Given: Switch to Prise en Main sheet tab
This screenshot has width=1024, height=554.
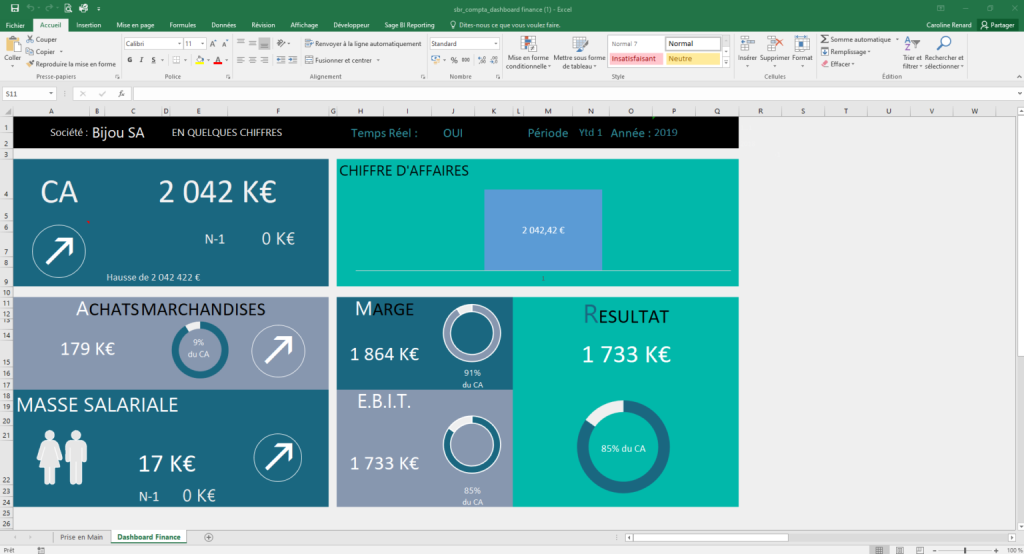Looking at the screenshot, I should click(x=82, y=537).
